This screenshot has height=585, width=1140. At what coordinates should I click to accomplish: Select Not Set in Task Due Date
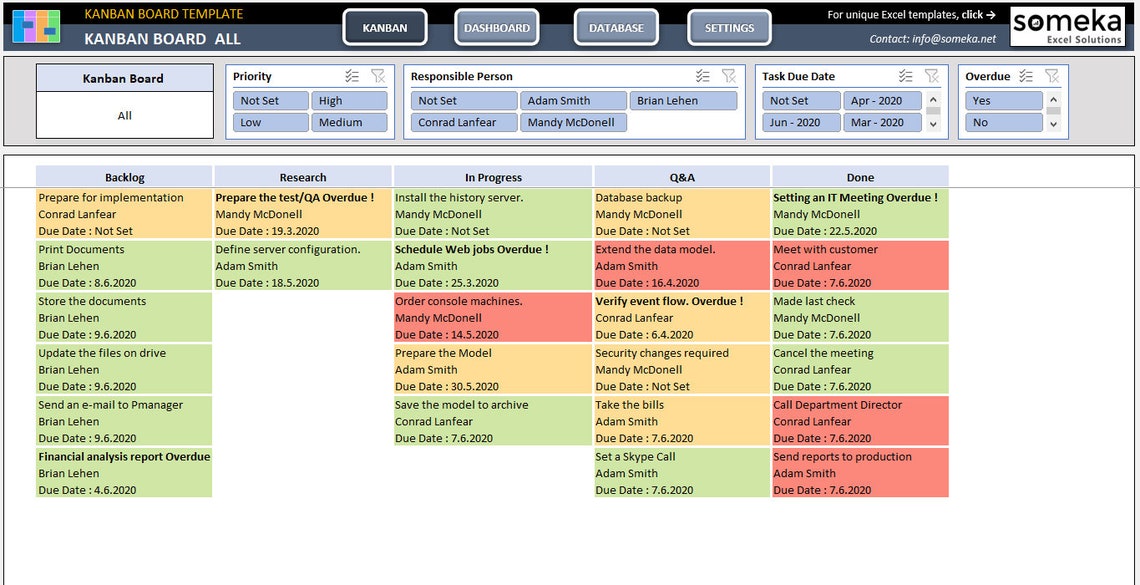(x=801, y=101)
